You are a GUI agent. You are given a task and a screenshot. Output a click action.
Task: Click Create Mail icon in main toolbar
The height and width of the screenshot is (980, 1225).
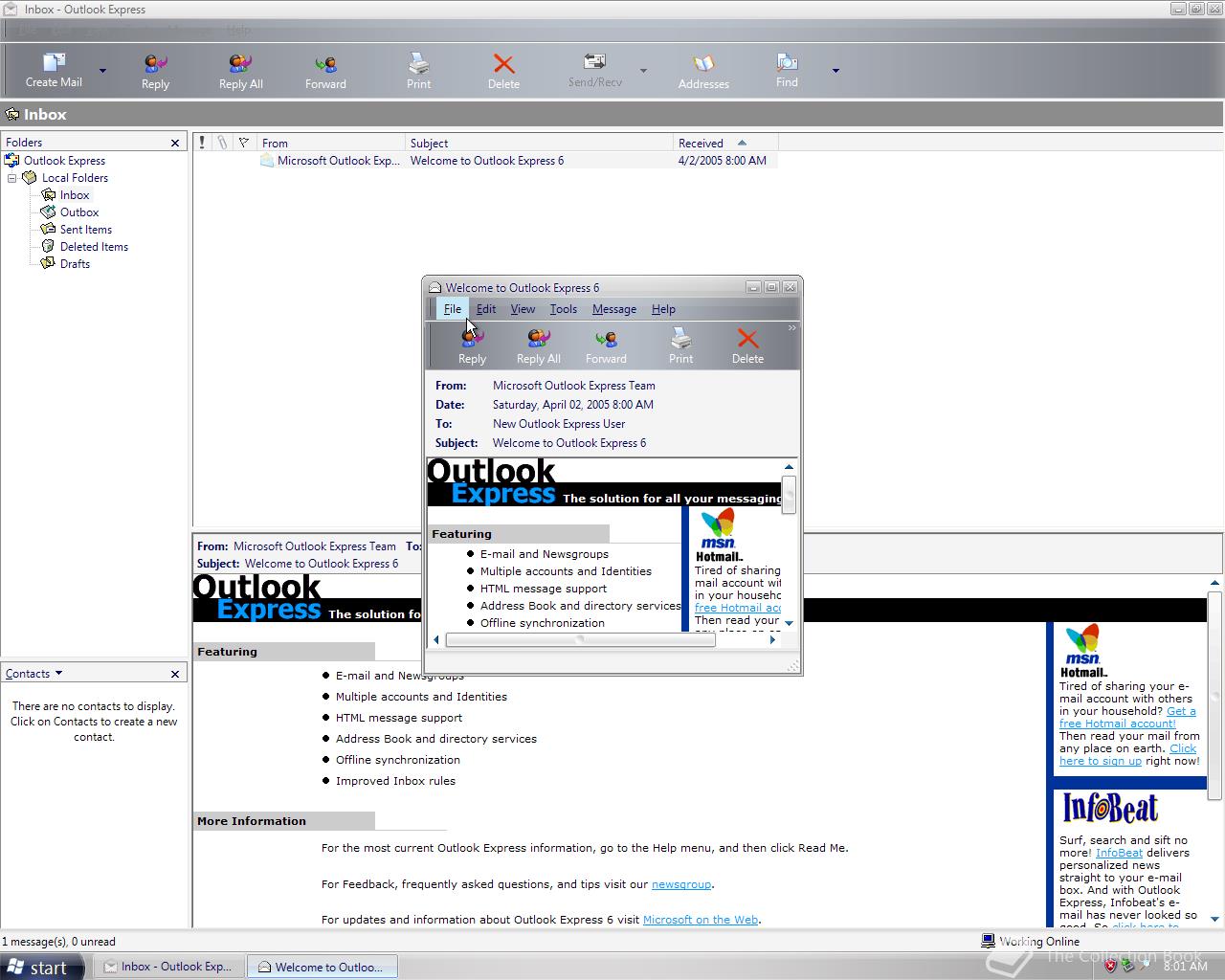click(x=54, y=69)
